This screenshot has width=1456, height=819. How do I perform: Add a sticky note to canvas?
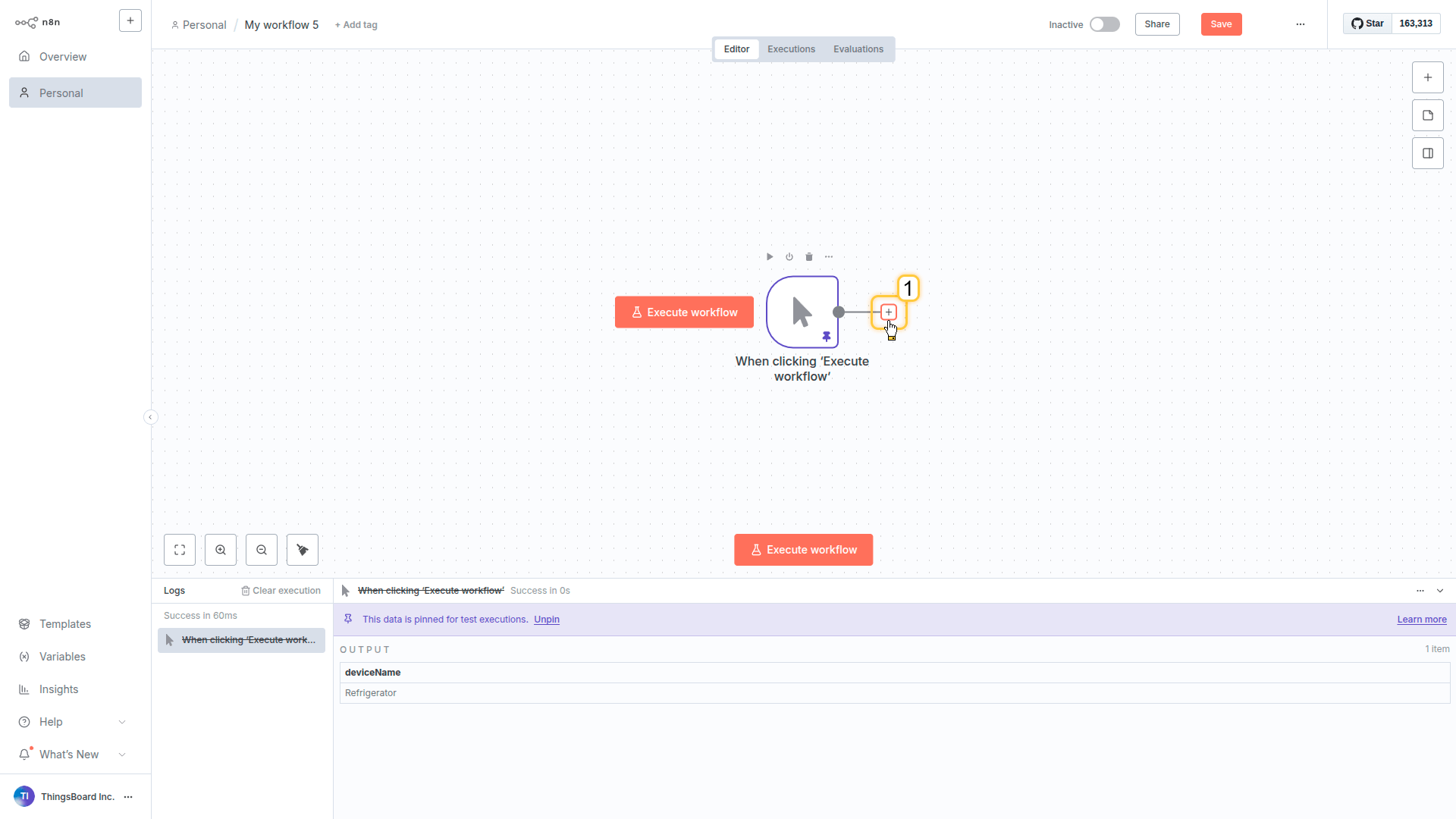[1427, 115]
